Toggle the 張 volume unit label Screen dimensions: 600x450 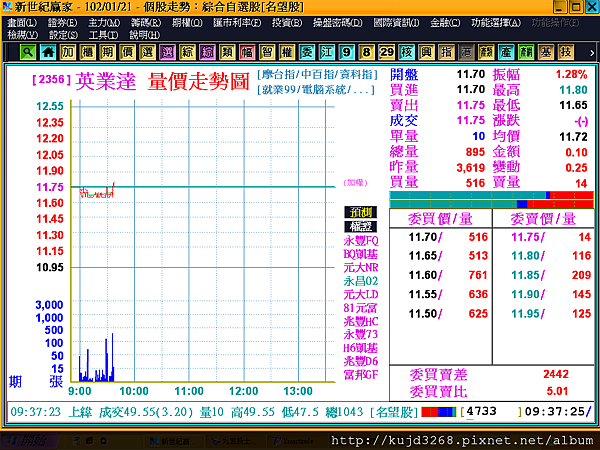pyautogui.click(x=56, y=382)
